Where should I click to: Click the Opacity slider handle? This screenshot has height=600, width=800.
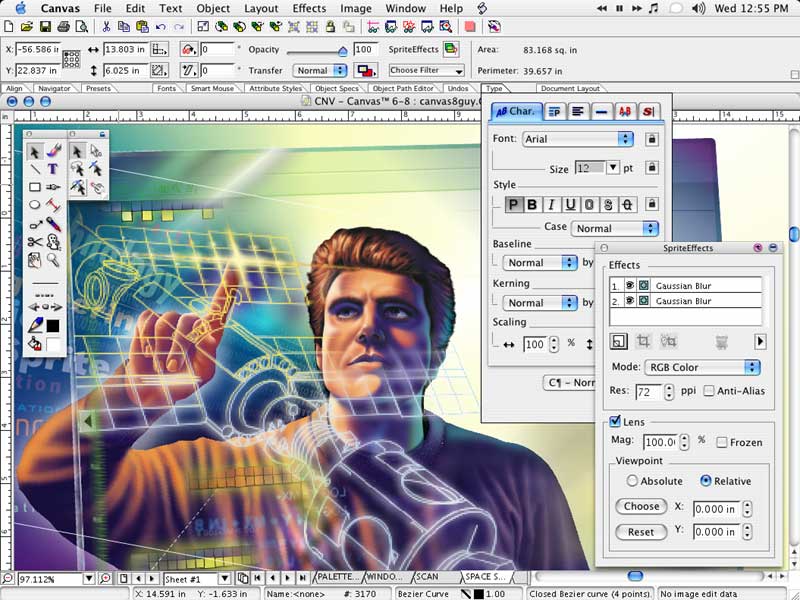[342, 50]
